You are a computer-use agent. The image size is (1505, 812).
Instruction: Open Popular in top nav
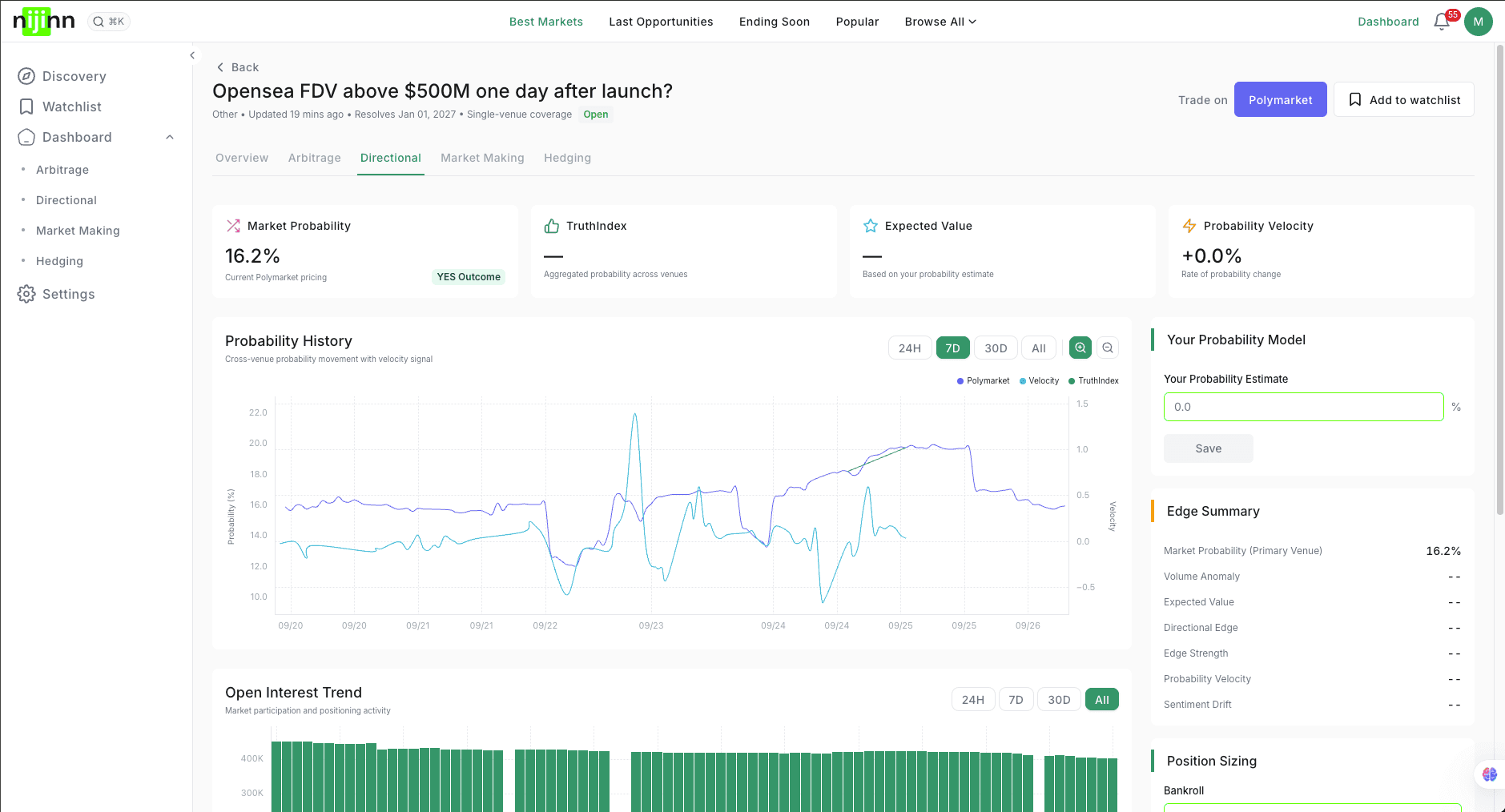pyautogui.click(x=857, y=22)
